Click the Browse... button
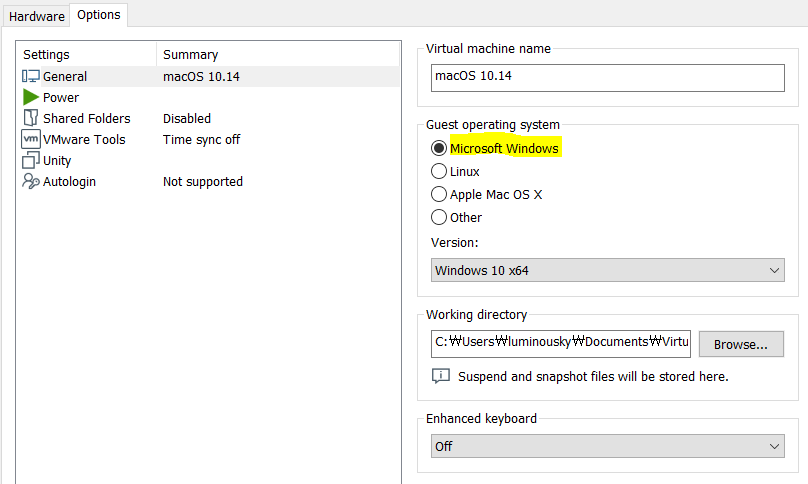This screenshot has height=484, width=808. [x=741, y=344]
